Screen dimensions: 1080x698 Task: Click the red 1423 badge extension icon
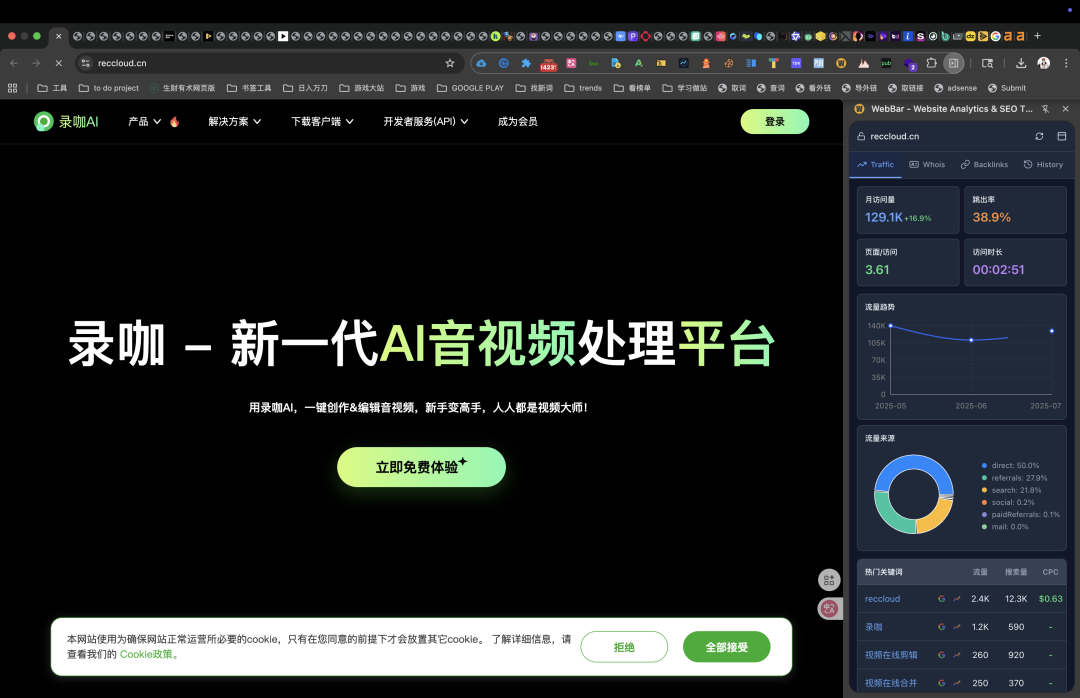(x=548, y=64)
